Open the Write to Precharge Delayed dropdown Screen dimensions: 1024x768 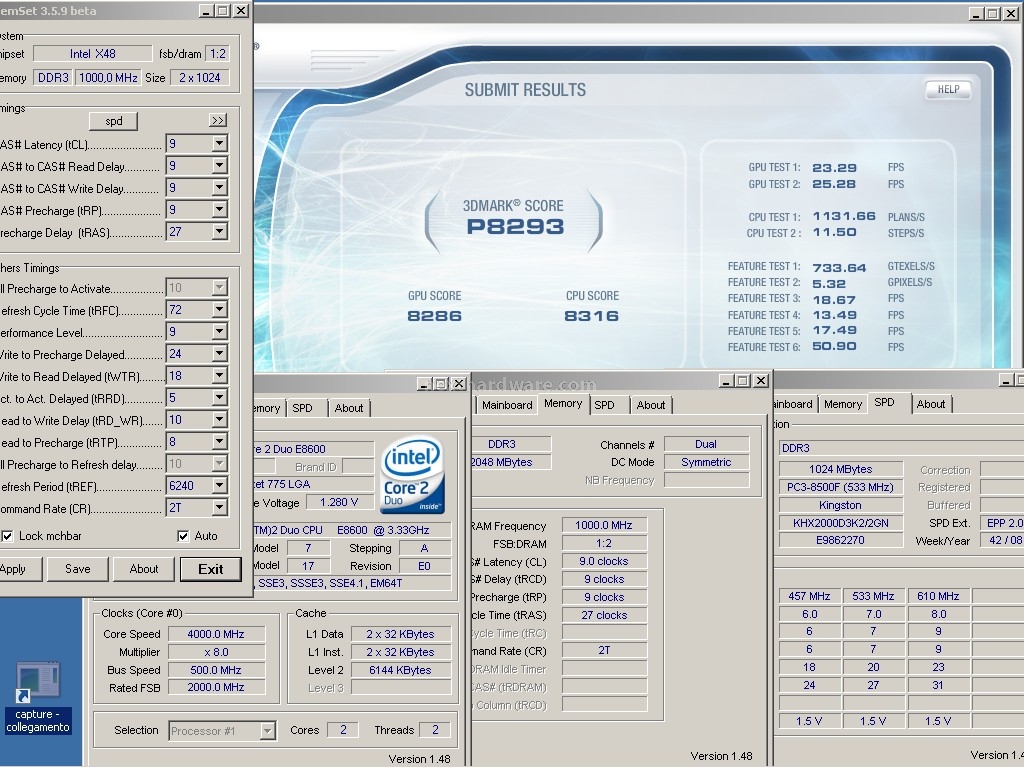tap(219, 354)
